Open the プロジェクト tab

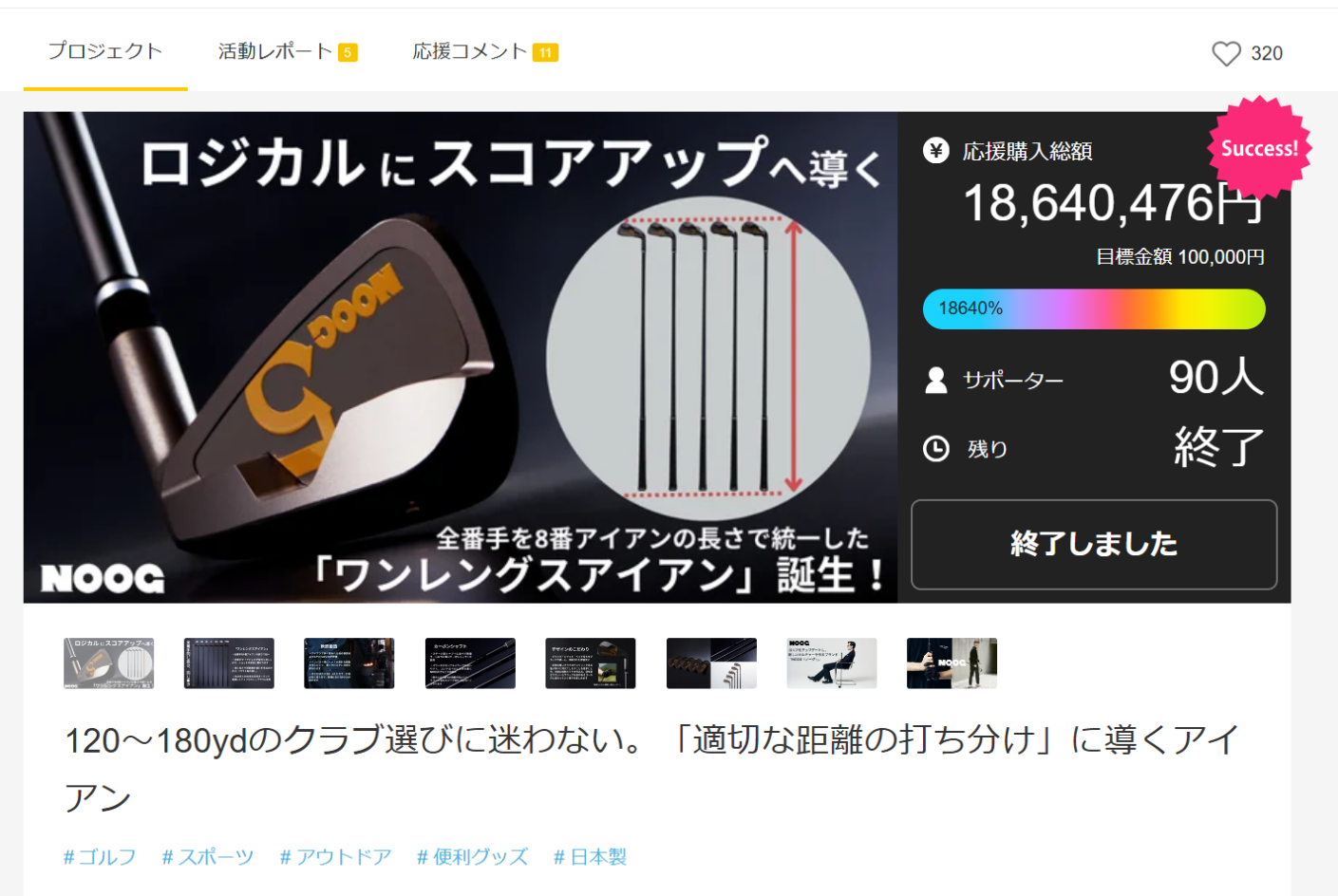click(x=105, y=51)
